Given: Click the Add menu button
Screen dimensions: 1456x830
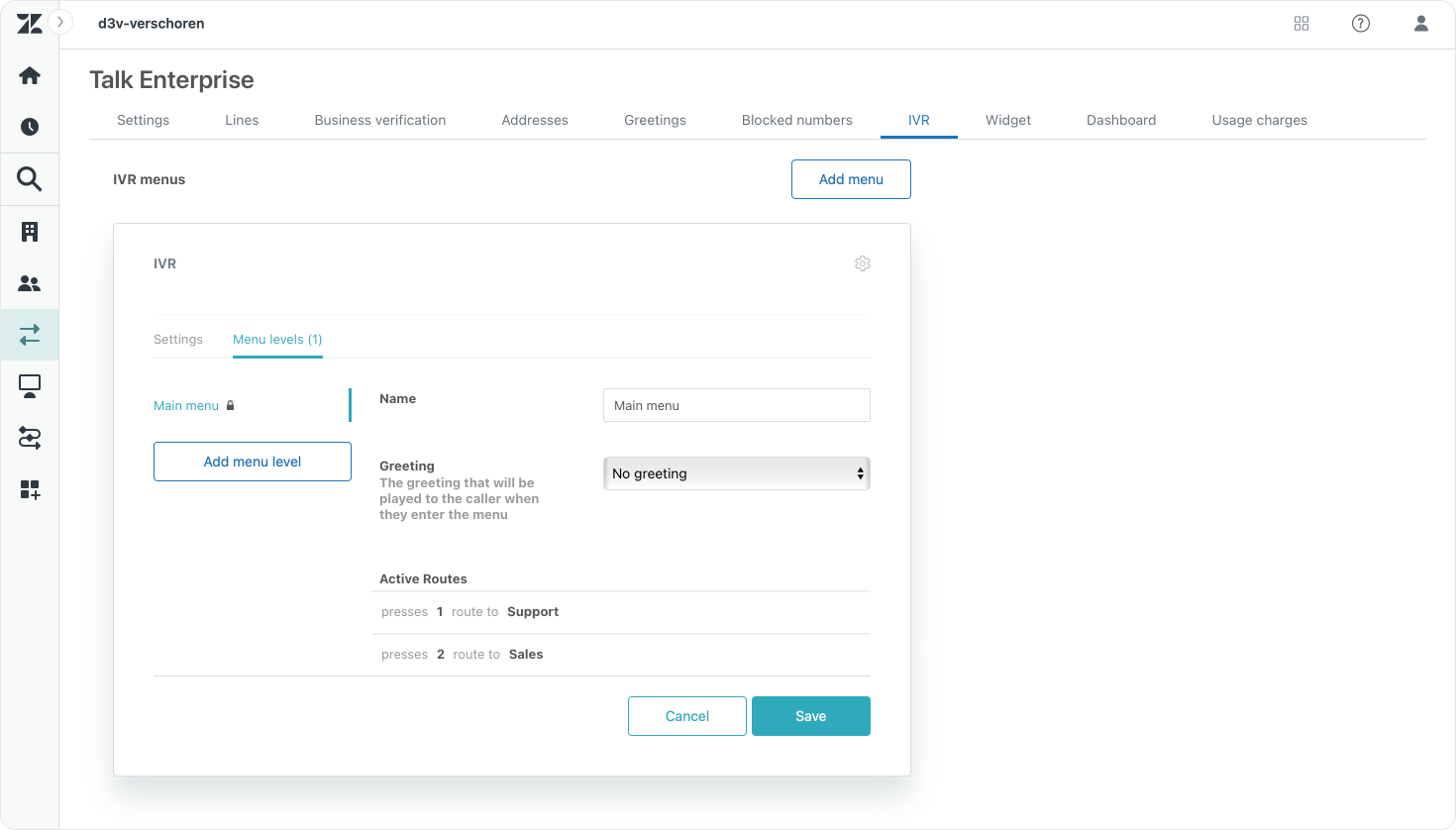Looking at the screenshot, I should pyautogui.click(x=851, y=179).
